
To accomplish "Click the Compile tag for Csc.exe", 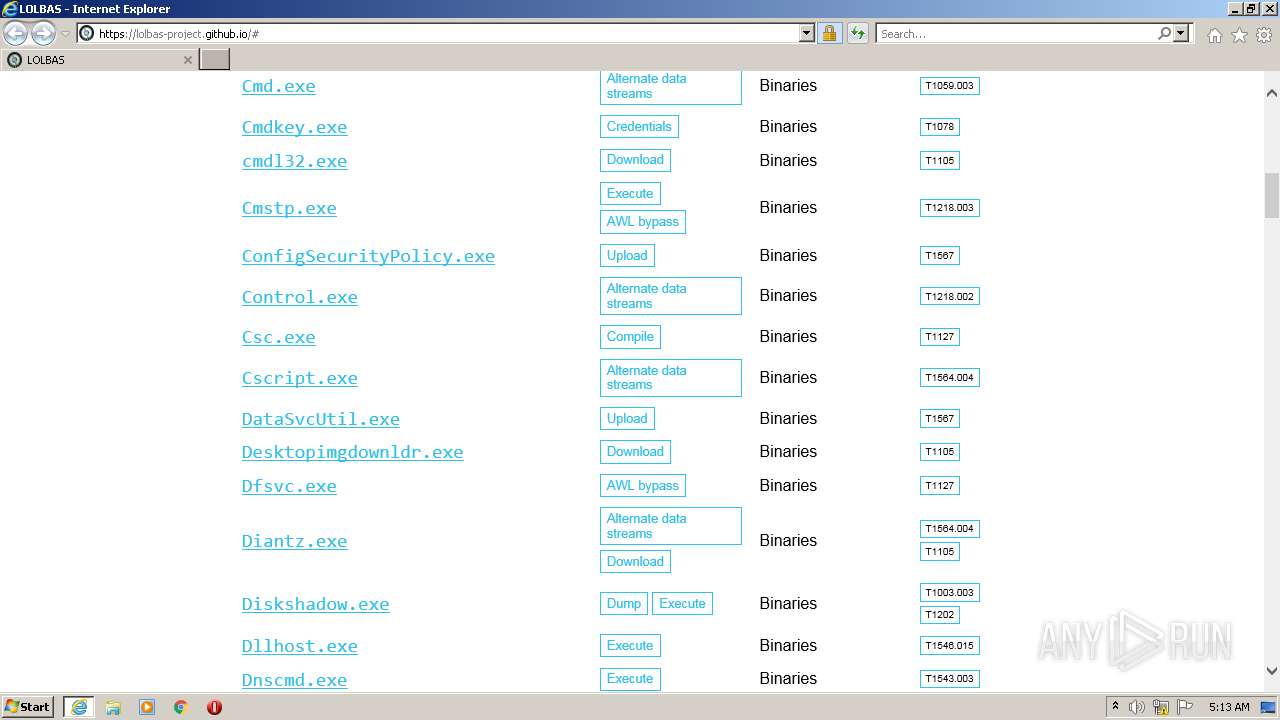I will 630,337.
